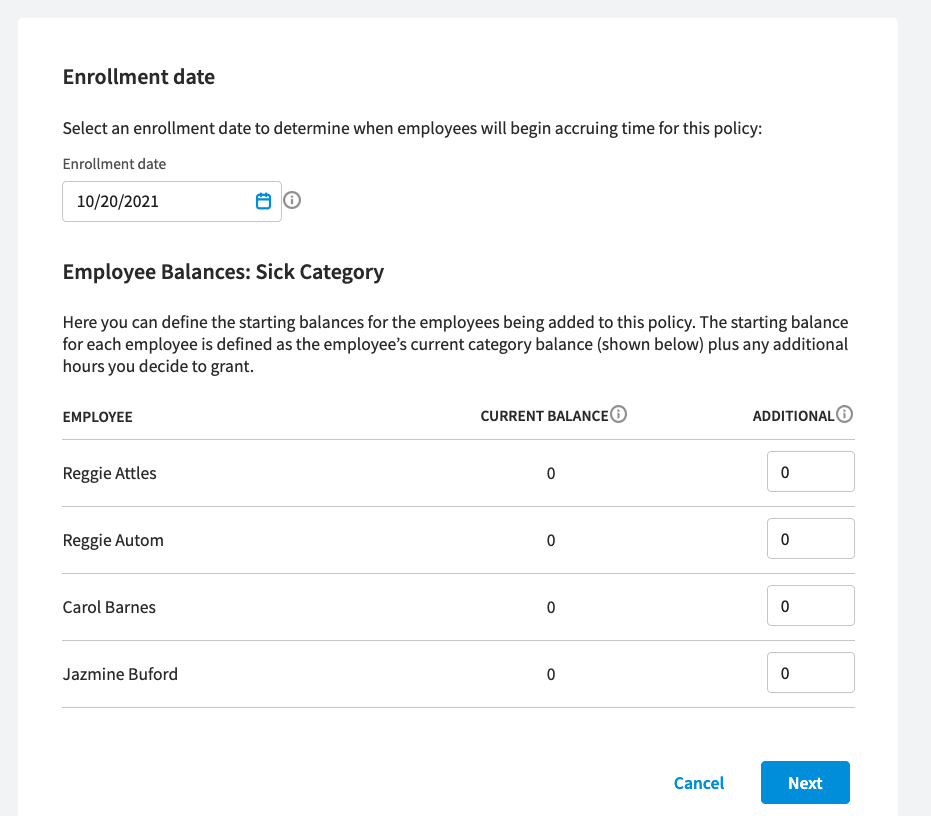Edit additional hours for Reggie Attles
Screen dimensions: 931x816
point(810,472)
